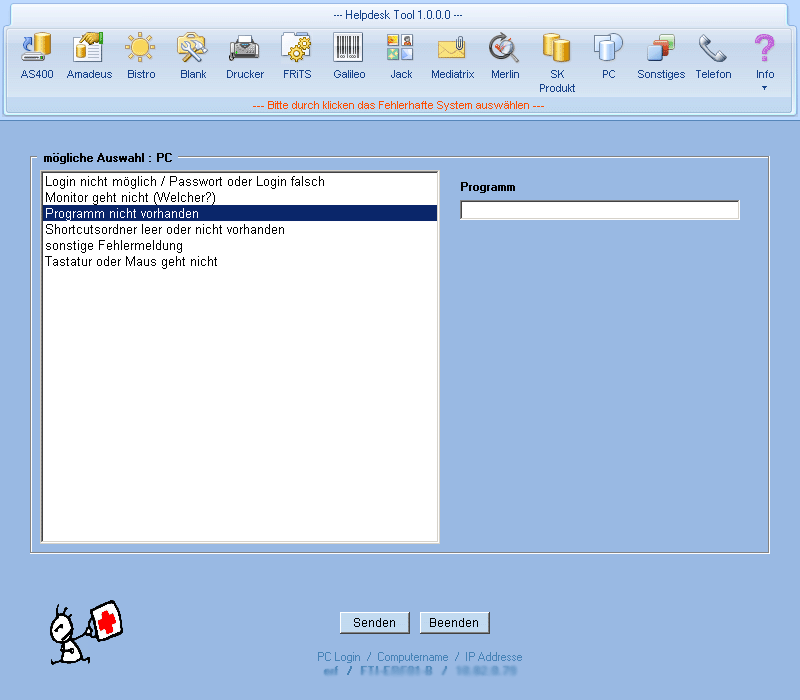Select 'Monitor geht nicht (Welcher?)' entry
Screen dimensions: 800x700
[130, 198]
